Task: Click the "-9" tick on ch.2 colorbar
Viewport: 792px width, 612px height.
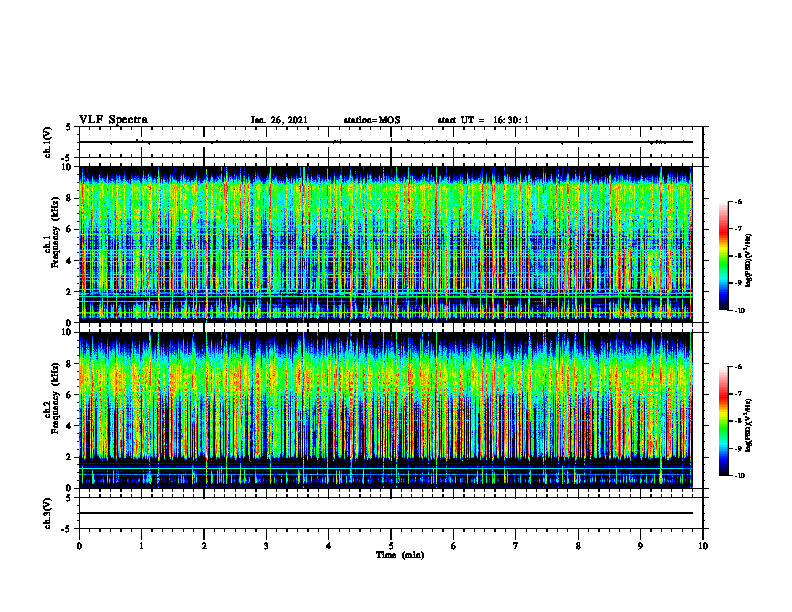Action: pos(738,448)
